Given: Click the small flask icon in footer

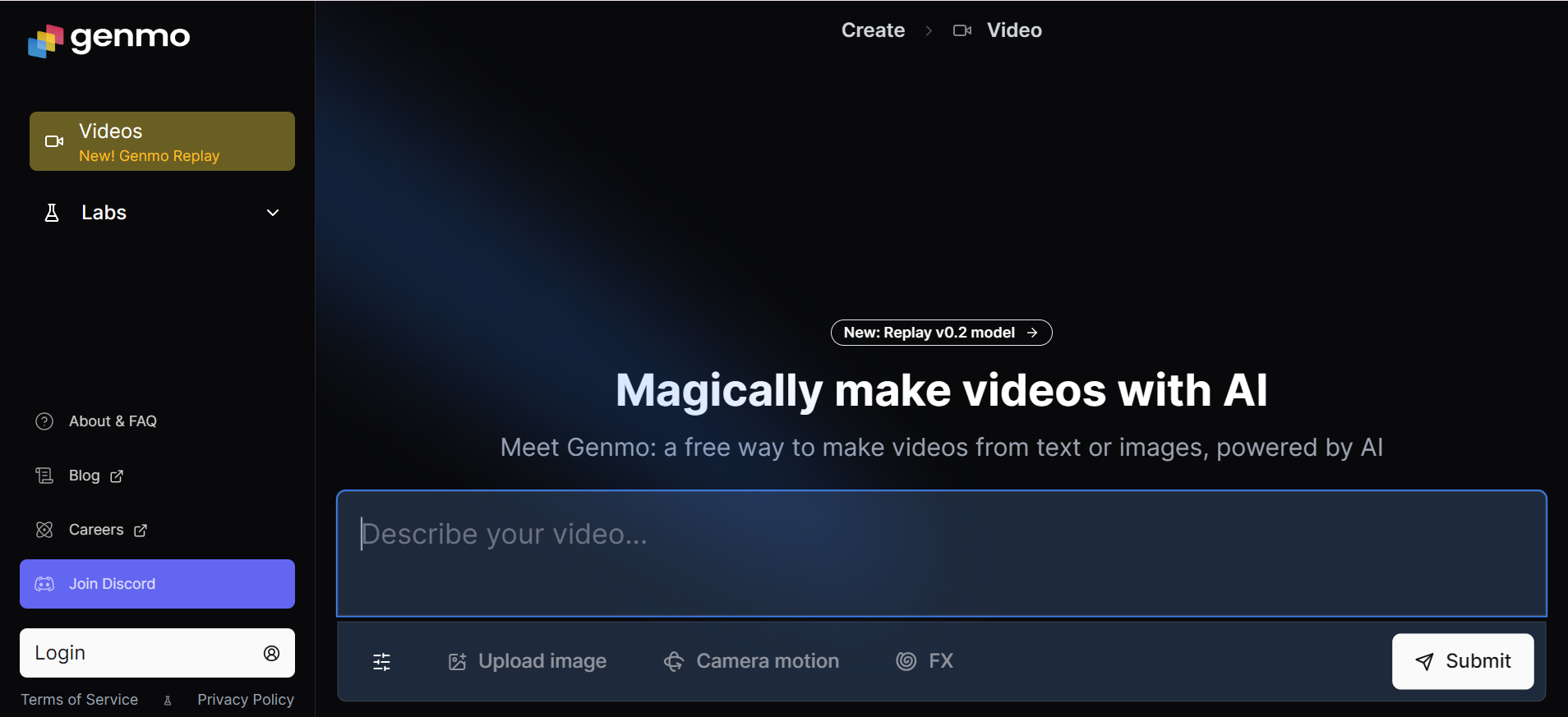Looking at the screenshot, I should [168, 701].
